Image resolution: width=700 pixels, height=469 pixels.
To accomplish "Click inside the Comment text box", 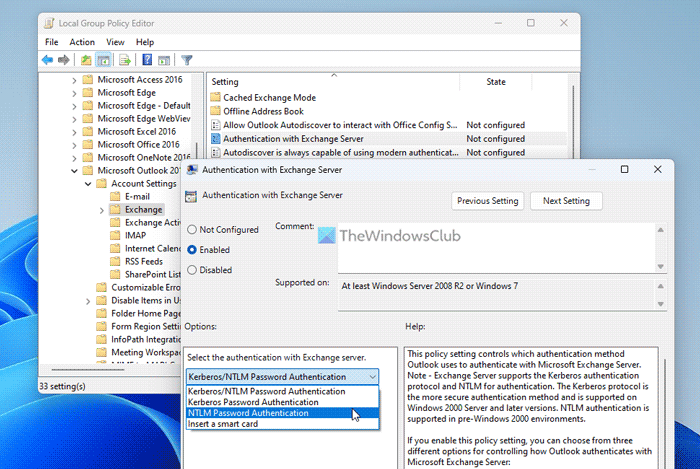I will pos(496,248).
